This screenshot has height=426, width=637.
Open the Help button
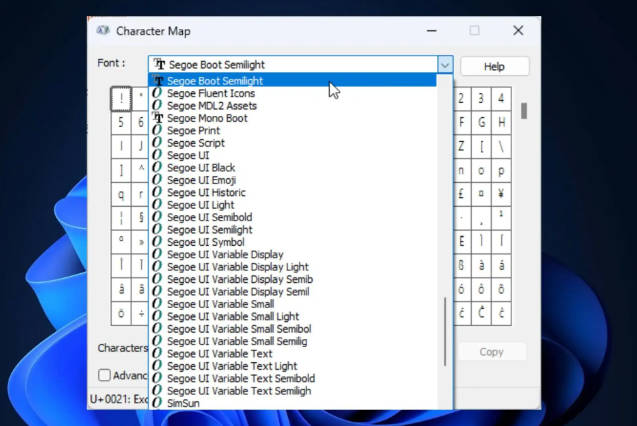tap(495, 66)
